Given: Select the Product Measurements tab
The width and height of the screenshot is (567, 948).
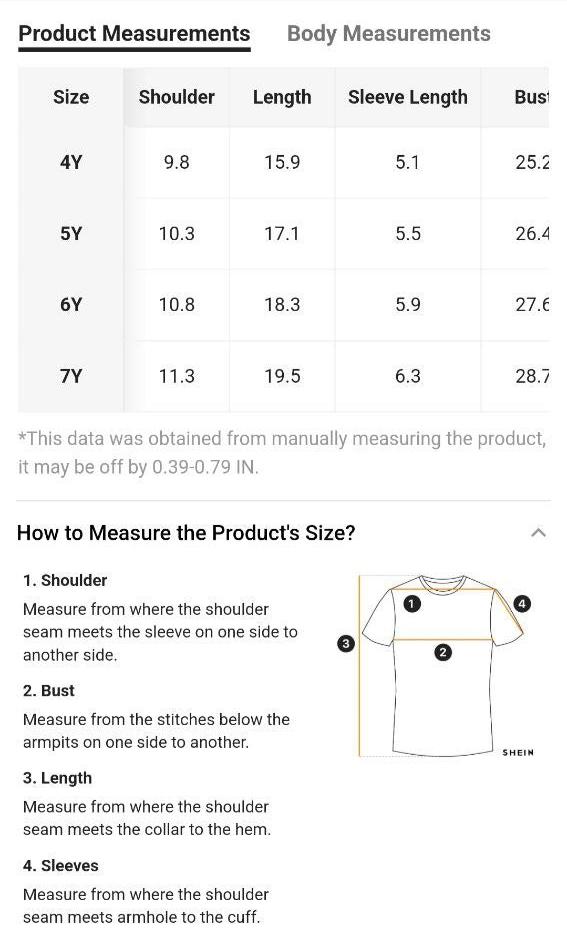Looking at the screenshot, I should tap(134, 34).
